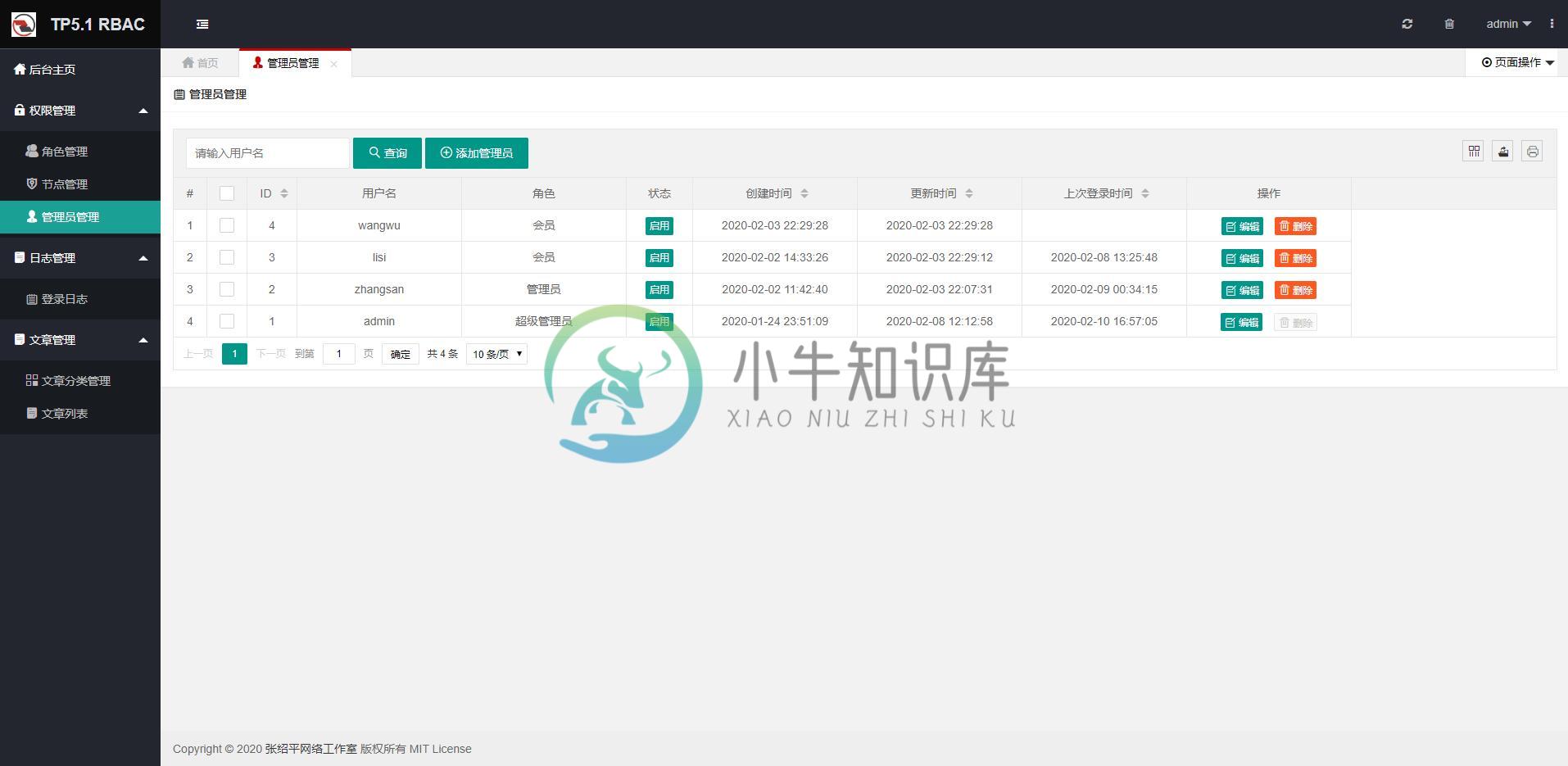Switch to the 首页 tab
Image resolution: width=1568 pixels, height=766 pixels.
(201, 63)
